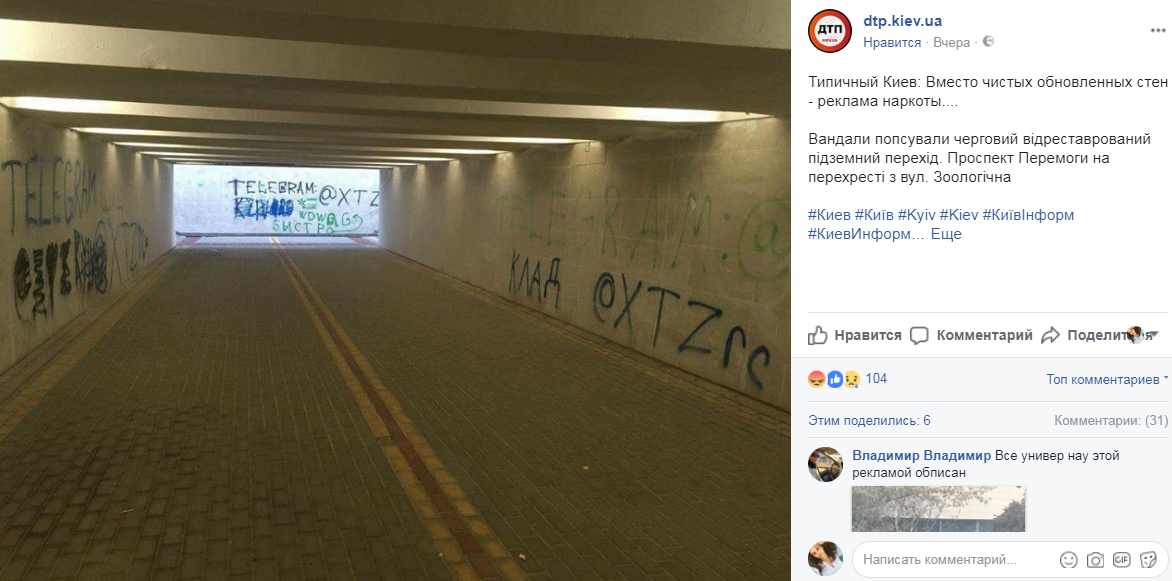Open the three-dot post options menu

pyautogui.click(x=1157, y=31)
